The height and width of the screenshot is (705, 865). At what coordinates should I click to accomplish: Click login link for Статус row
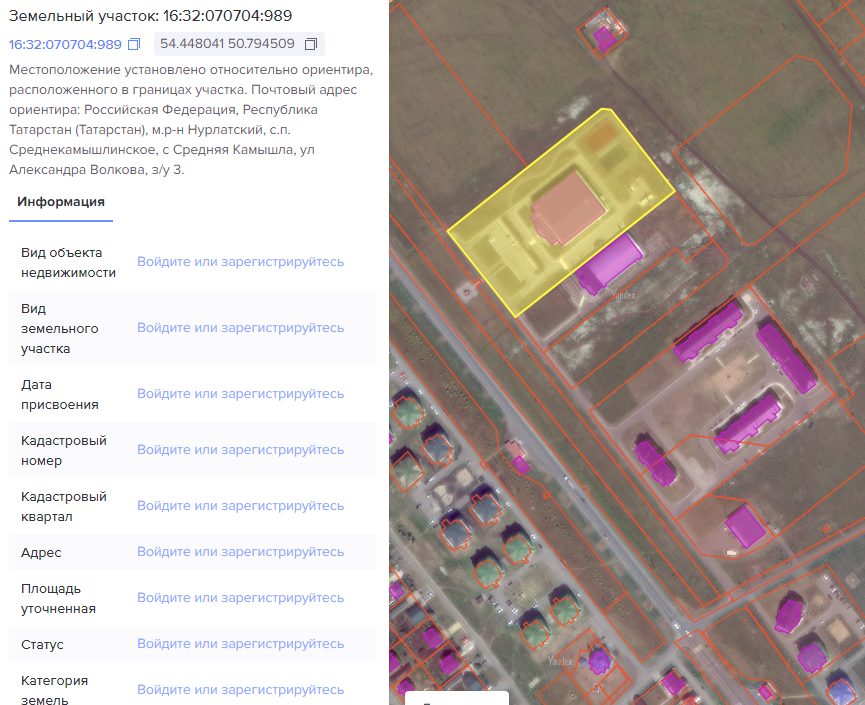click(x=241, y=644)
